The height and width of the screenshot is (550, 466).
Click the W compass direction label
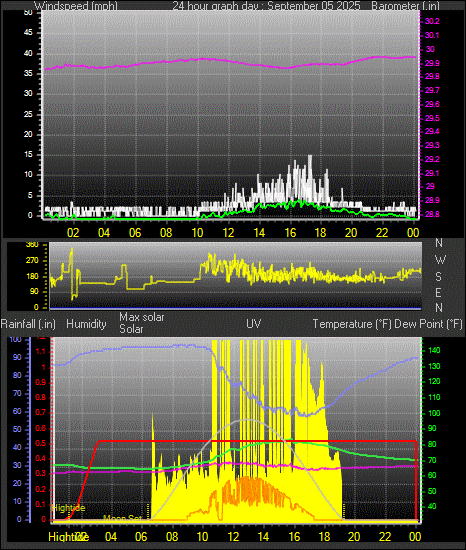(440, 260)
